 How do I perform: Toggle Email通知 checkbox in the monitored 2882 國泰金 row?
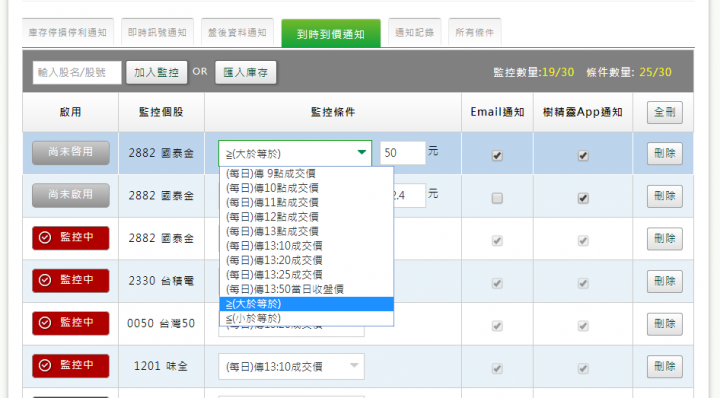coord(497,241)
